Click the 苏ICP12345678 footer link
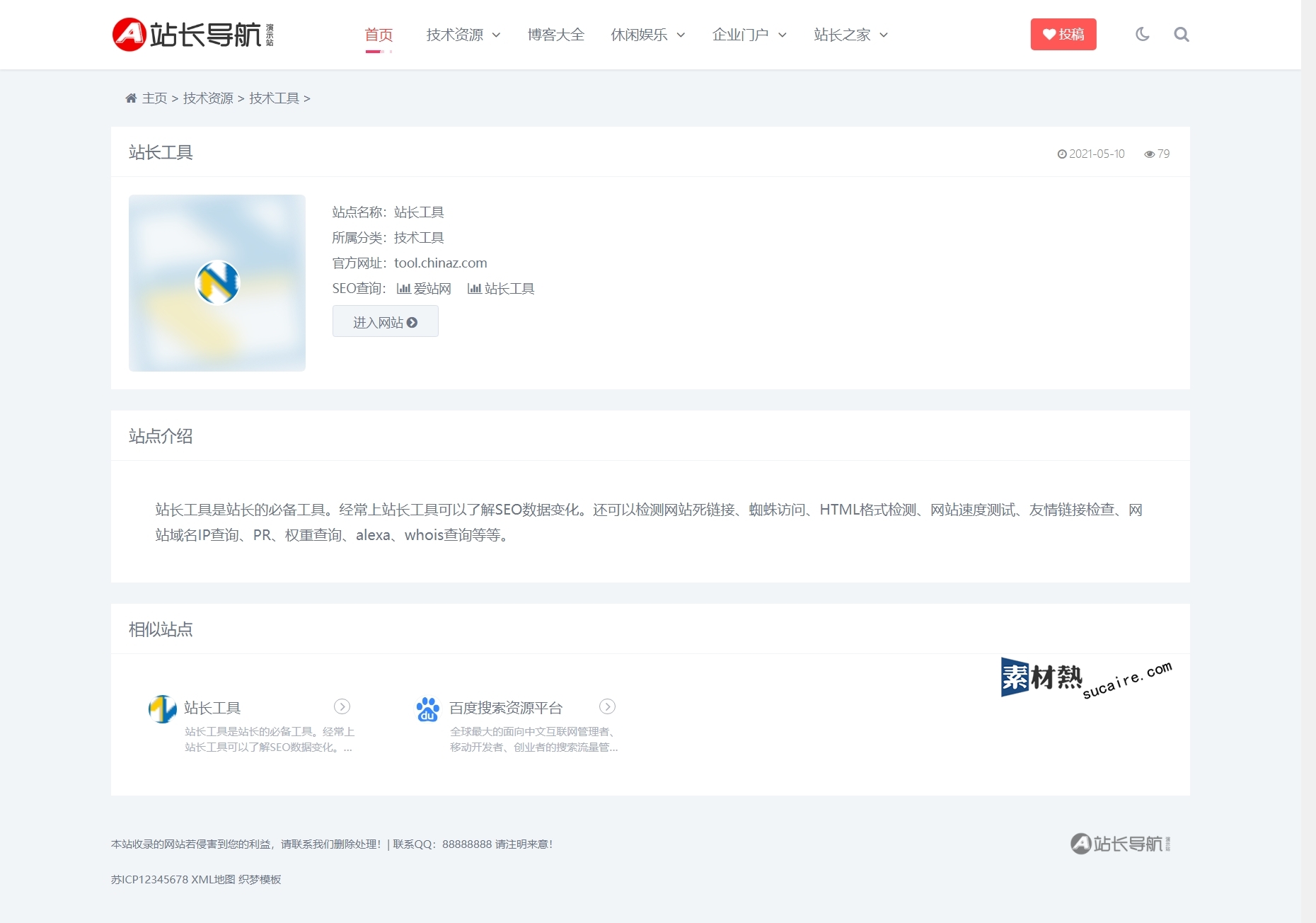Screen dimensions: 1316x923 149,879
